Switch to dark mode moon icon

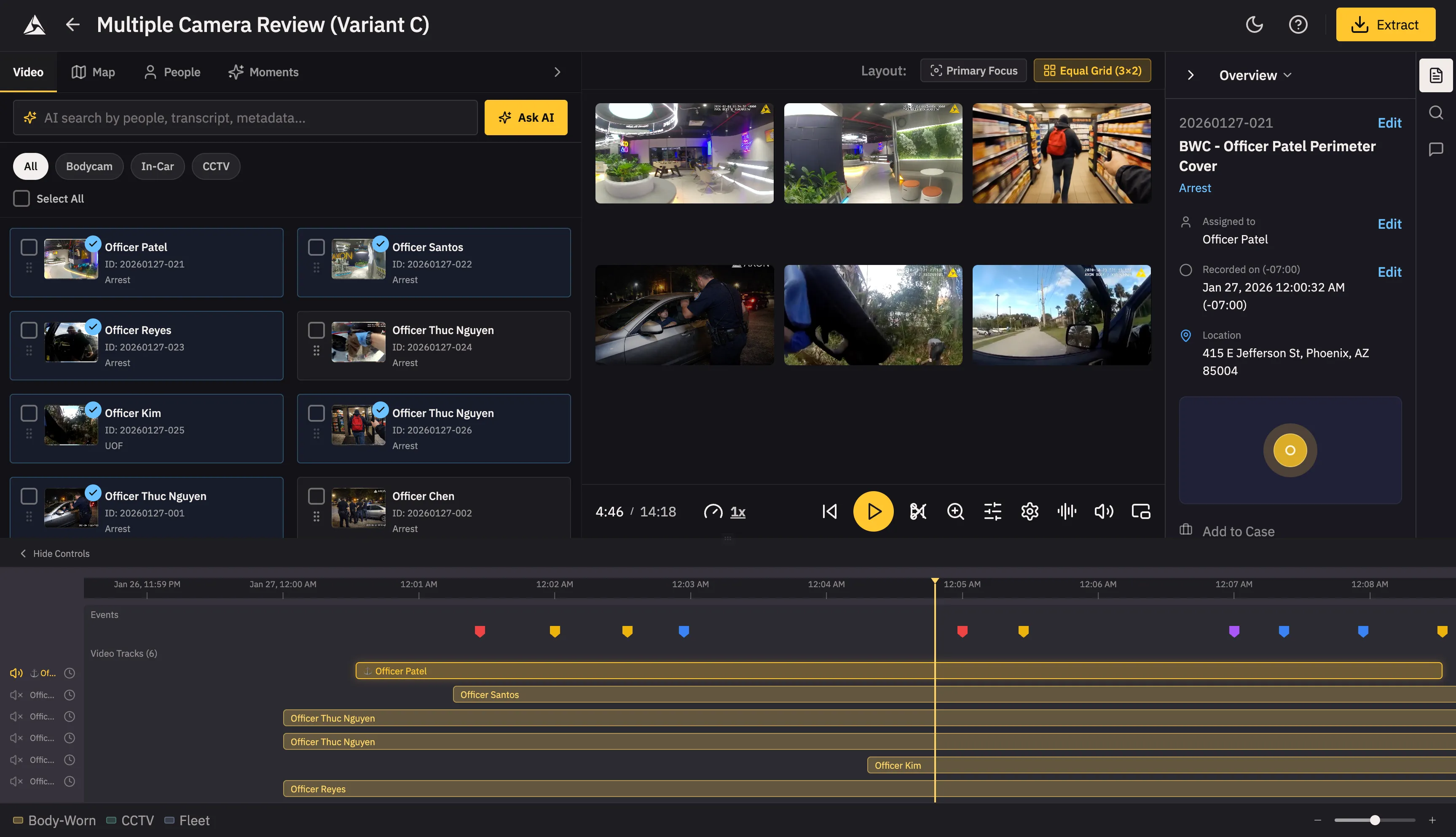point(1254,25)
